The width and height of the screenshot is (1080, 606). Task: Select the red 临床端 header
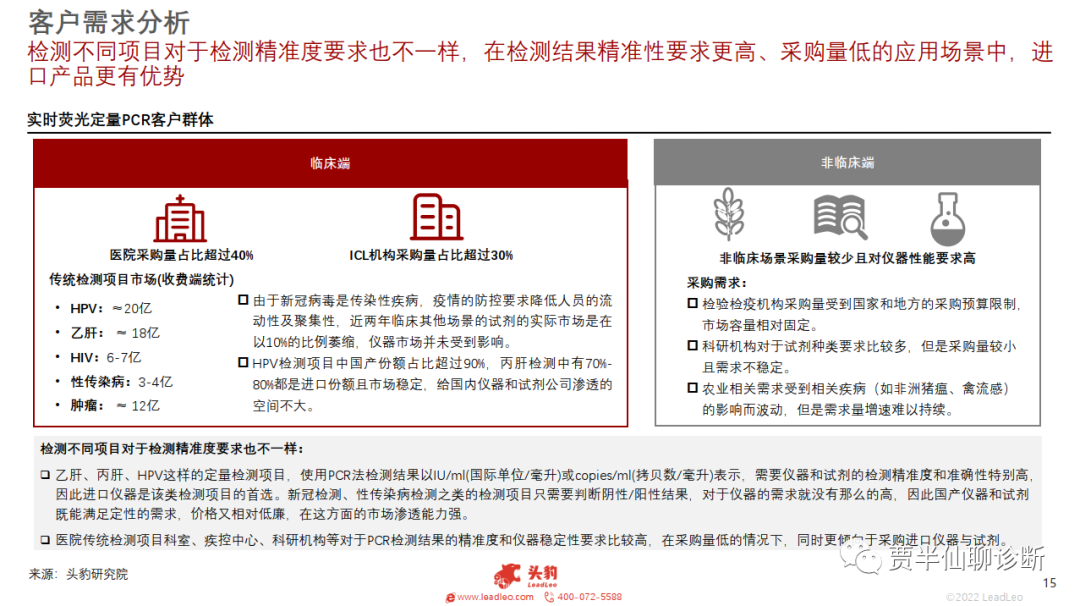point(330,163)
